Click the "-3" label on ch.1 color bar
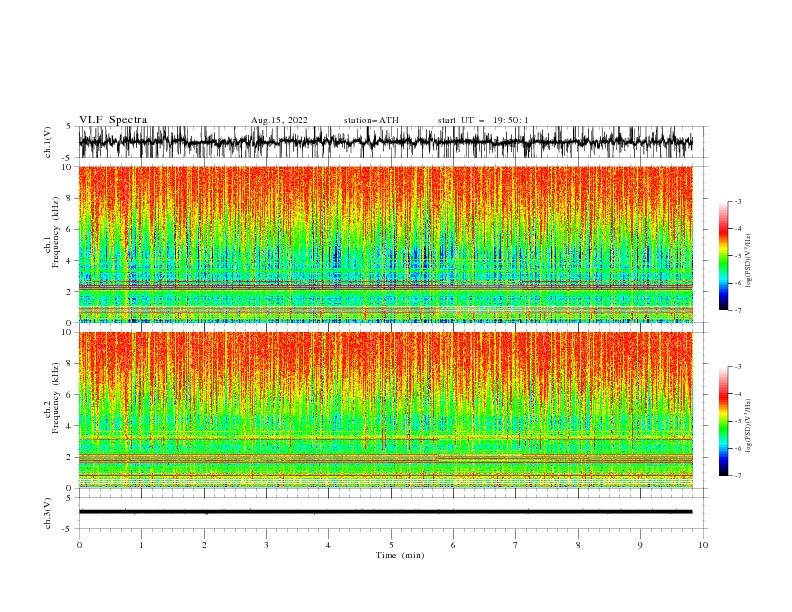792x612 pixels. 738,201
